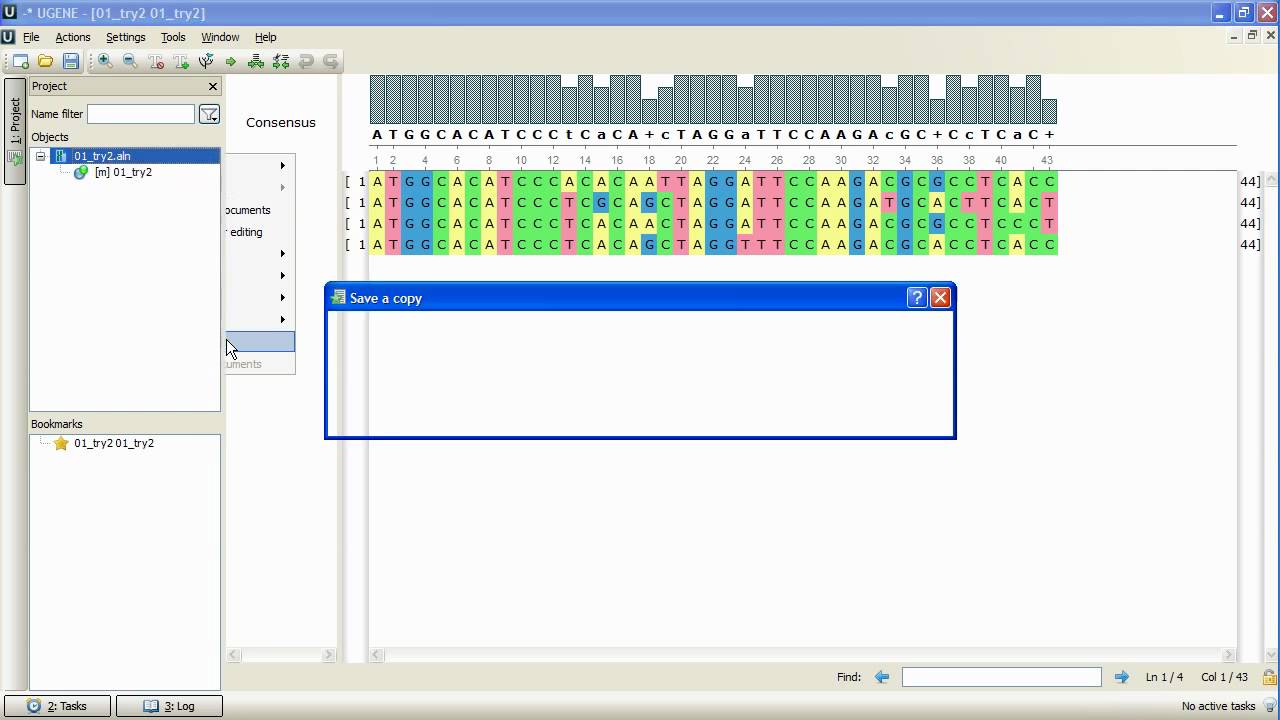Click the greyed-out undo icon

[306, 61]
